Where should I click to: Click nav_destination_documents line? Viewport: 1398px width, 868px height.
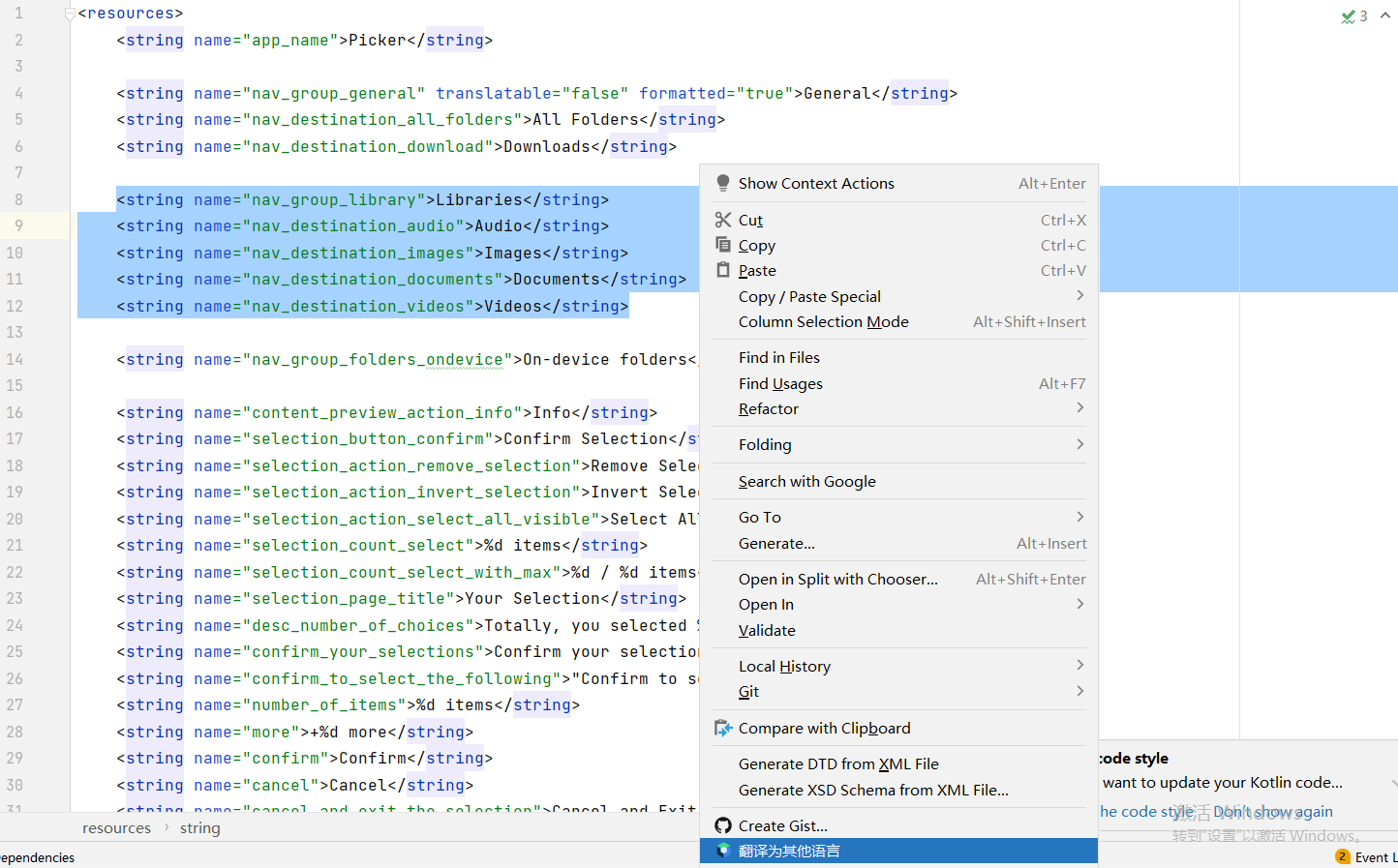coord(402,279)
